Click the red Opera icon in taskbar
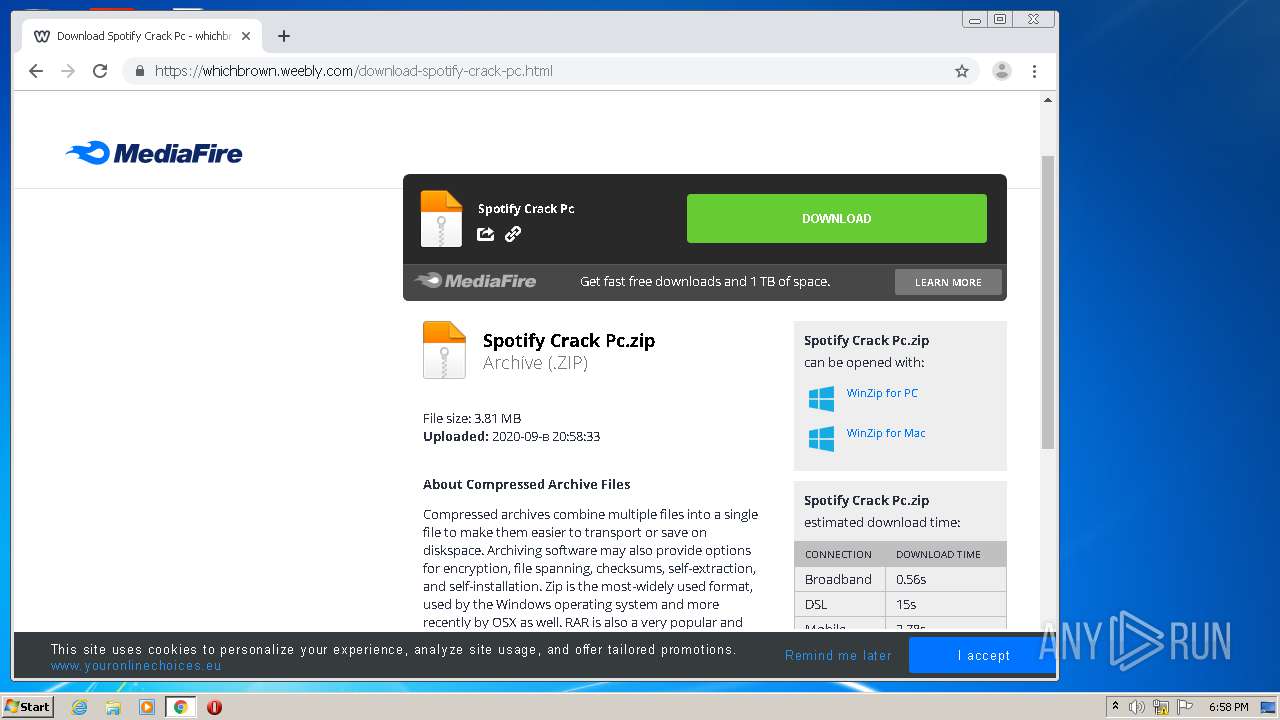This screenshot has height=720, width=1280. (214, 707)
